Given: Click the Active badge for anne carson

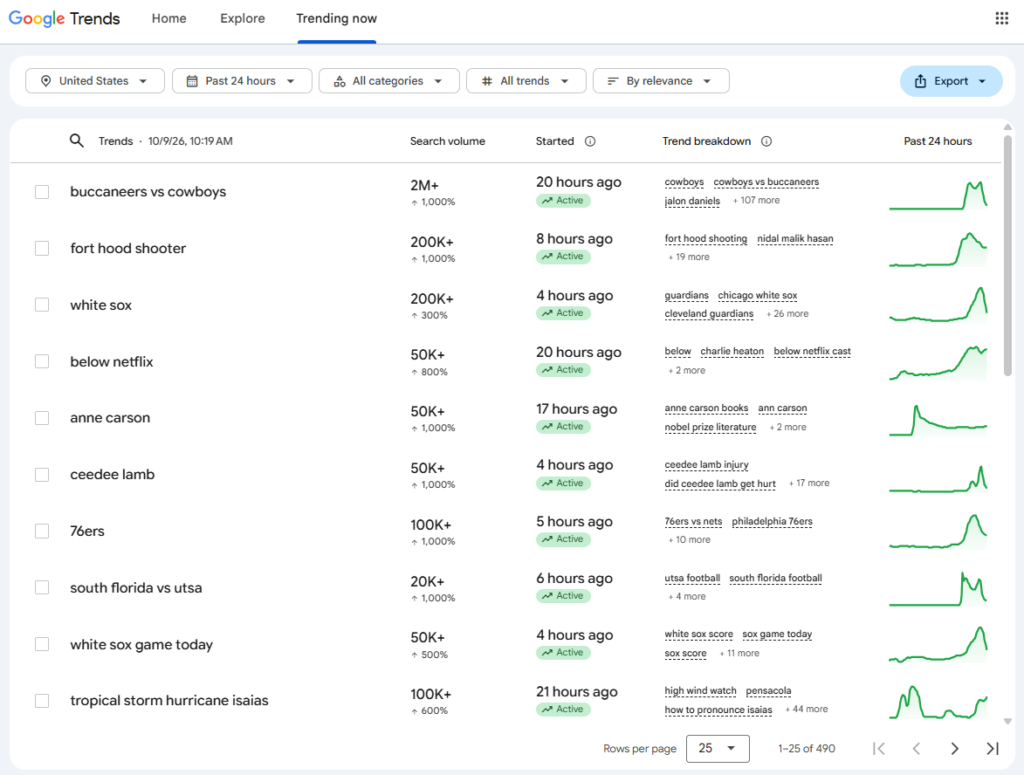Looking at the screenshot, I should [563, 426].
